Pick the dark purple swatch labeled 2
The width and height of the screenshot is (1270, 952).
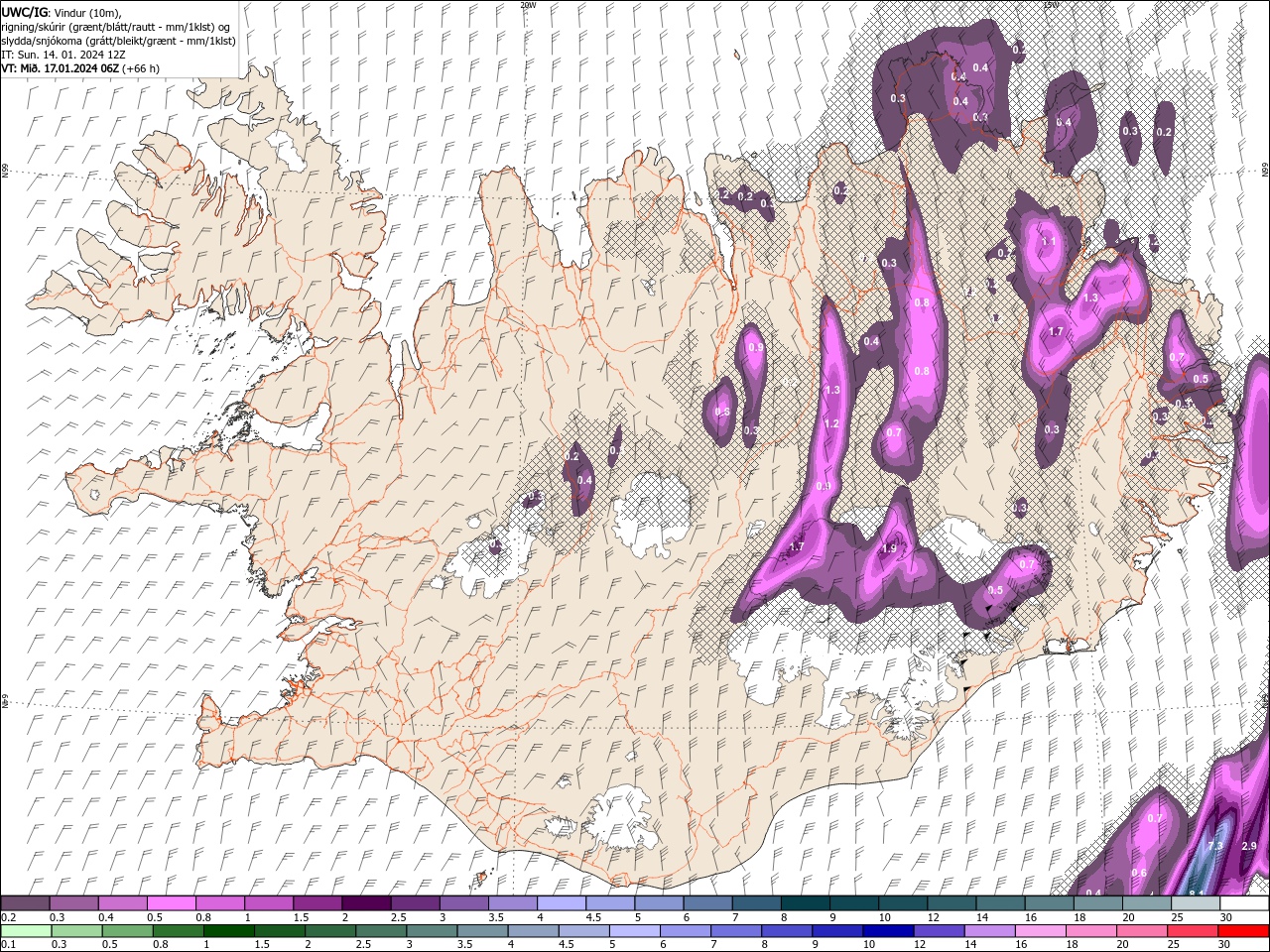click(x=366, y=903)
